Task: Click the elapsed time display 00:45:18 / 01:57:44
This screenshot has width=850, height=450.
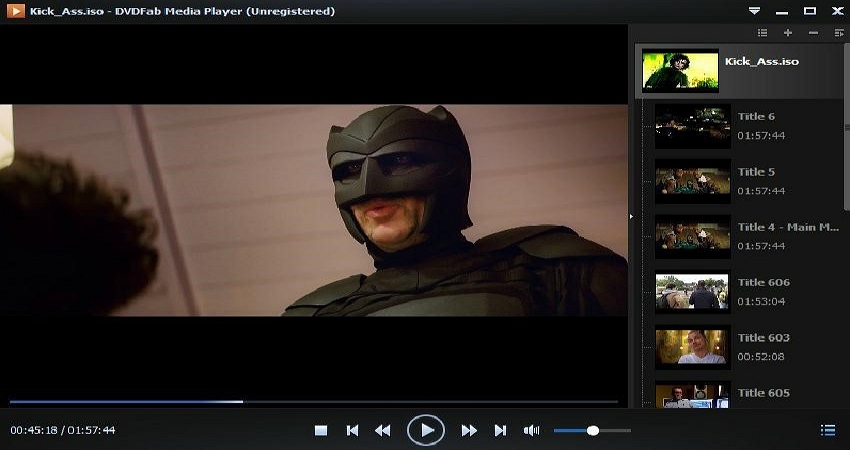Action: (63, 430)
